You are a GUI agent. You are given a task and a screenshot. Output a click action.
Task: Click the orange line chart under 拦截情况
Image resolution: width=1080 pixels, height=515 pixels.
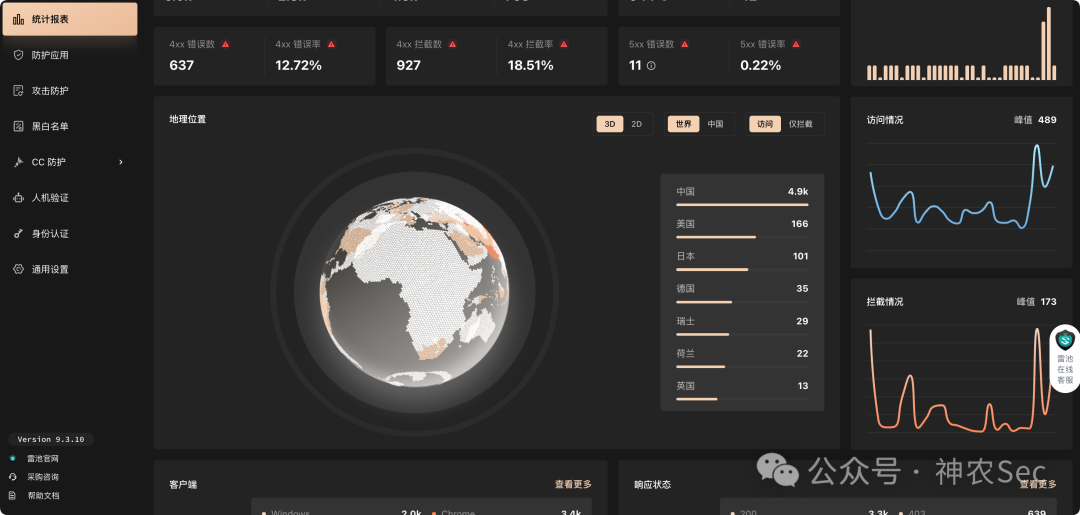[x=962, y=380]
